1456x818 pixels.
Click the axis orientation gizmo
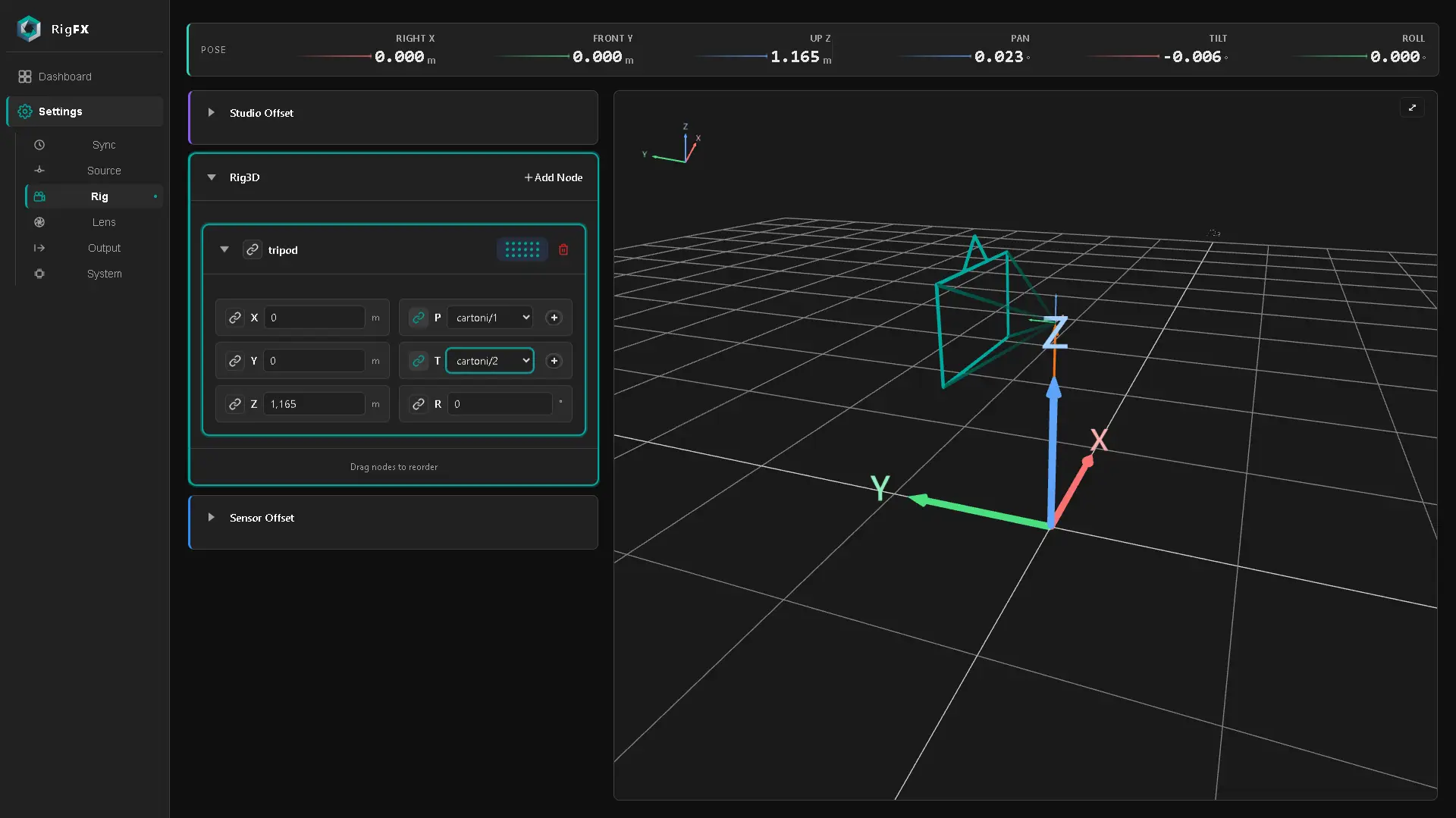673,145
